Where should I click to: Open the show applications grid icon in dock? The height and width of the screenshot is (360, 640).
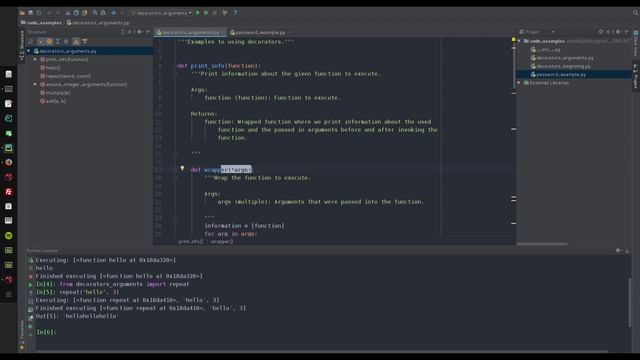click(x=9, y=294)
